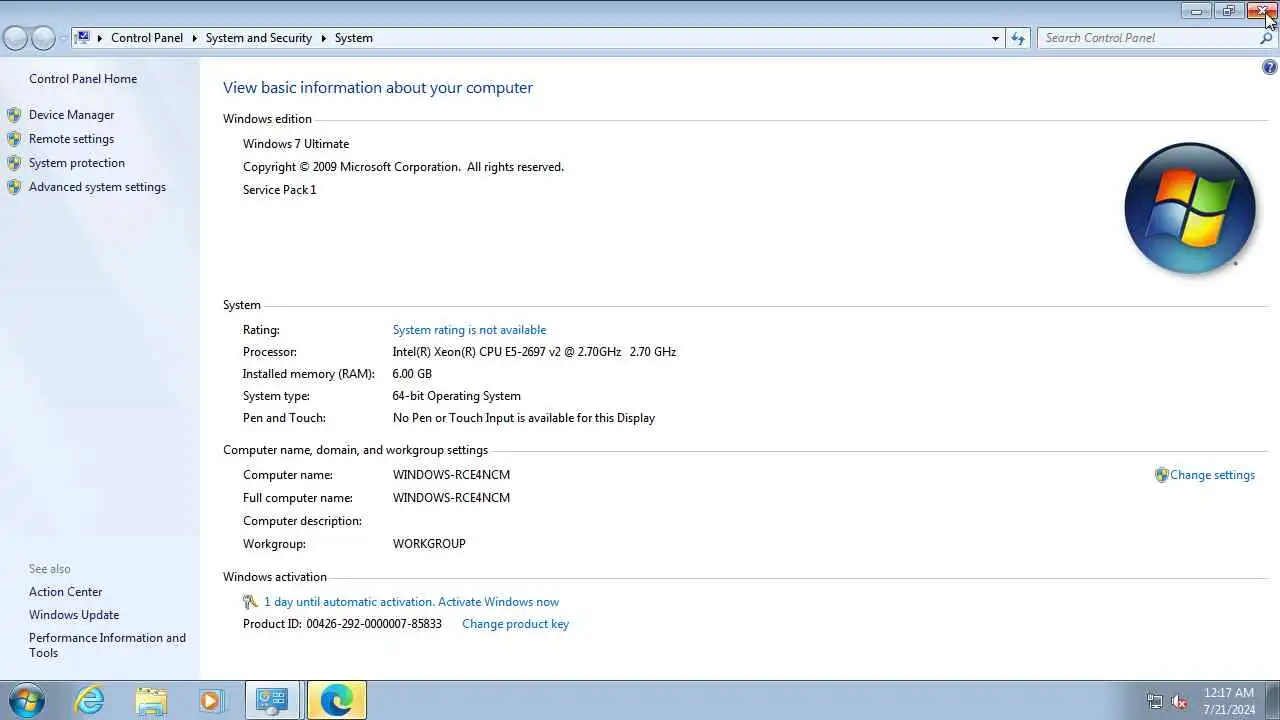Expand root arrow before Control Panel breadcrumb
Image resolution: width=1280 pixels, height=720 pixels.
[100, 38]
